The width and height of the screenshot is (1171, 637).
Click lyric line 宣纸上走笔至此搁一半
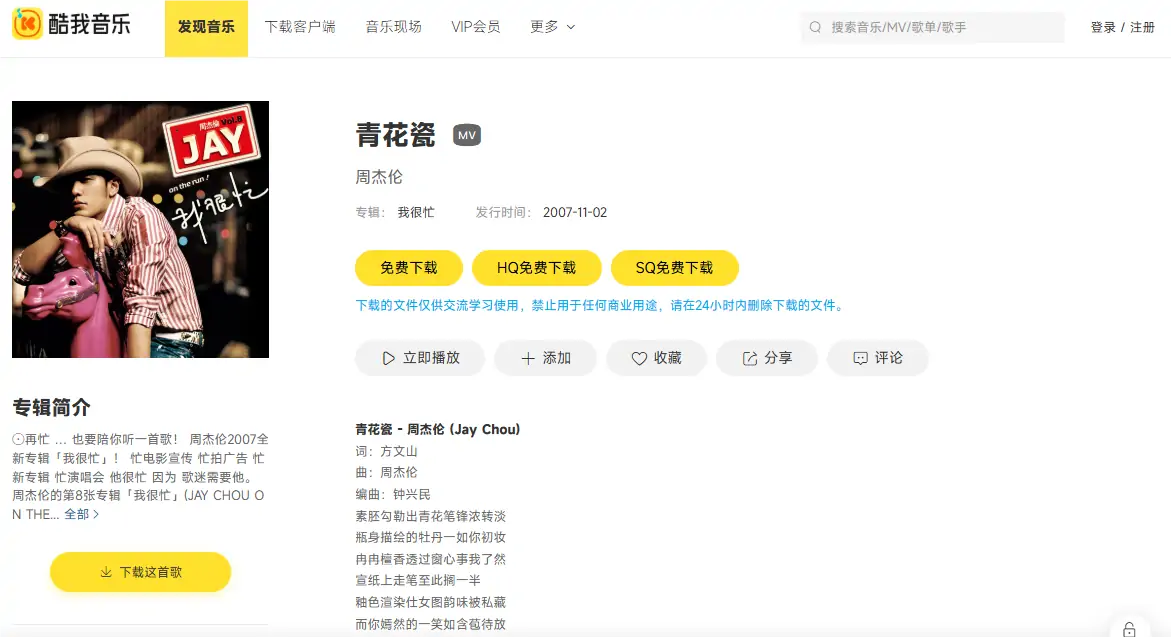[418, 580]
